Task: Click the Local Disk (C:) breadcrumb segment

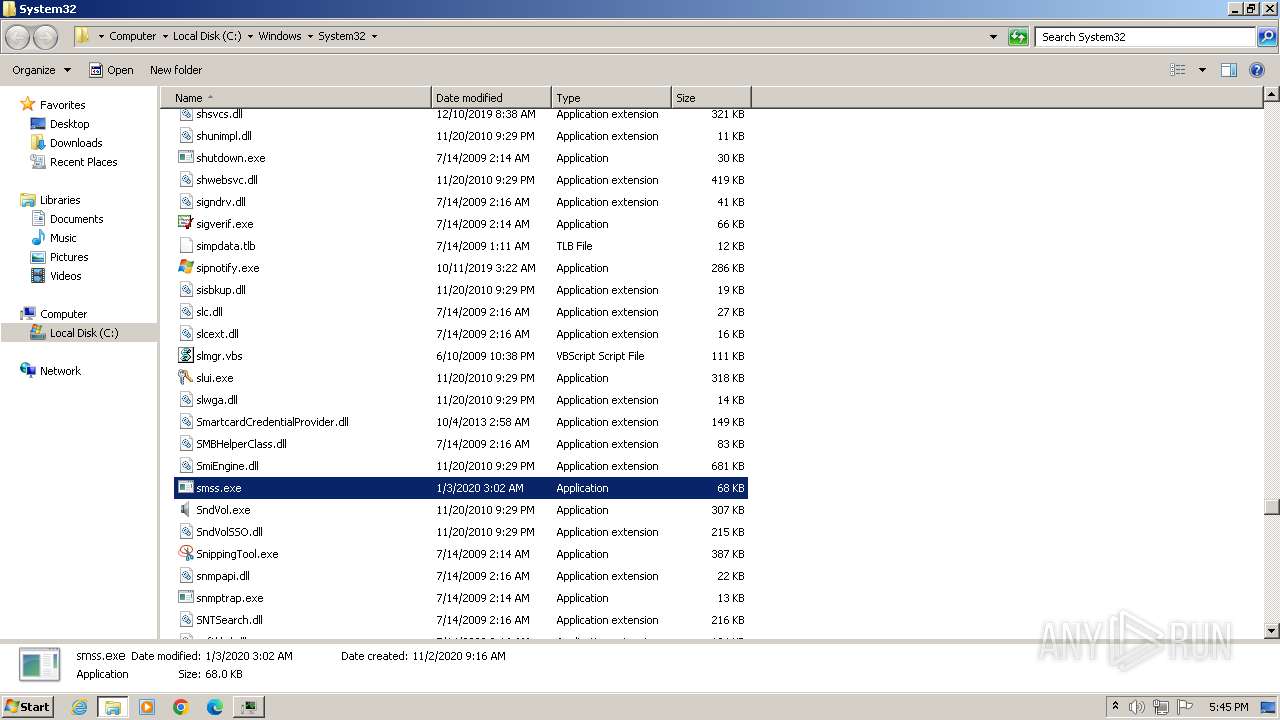Action: click(x=208, y=36)
